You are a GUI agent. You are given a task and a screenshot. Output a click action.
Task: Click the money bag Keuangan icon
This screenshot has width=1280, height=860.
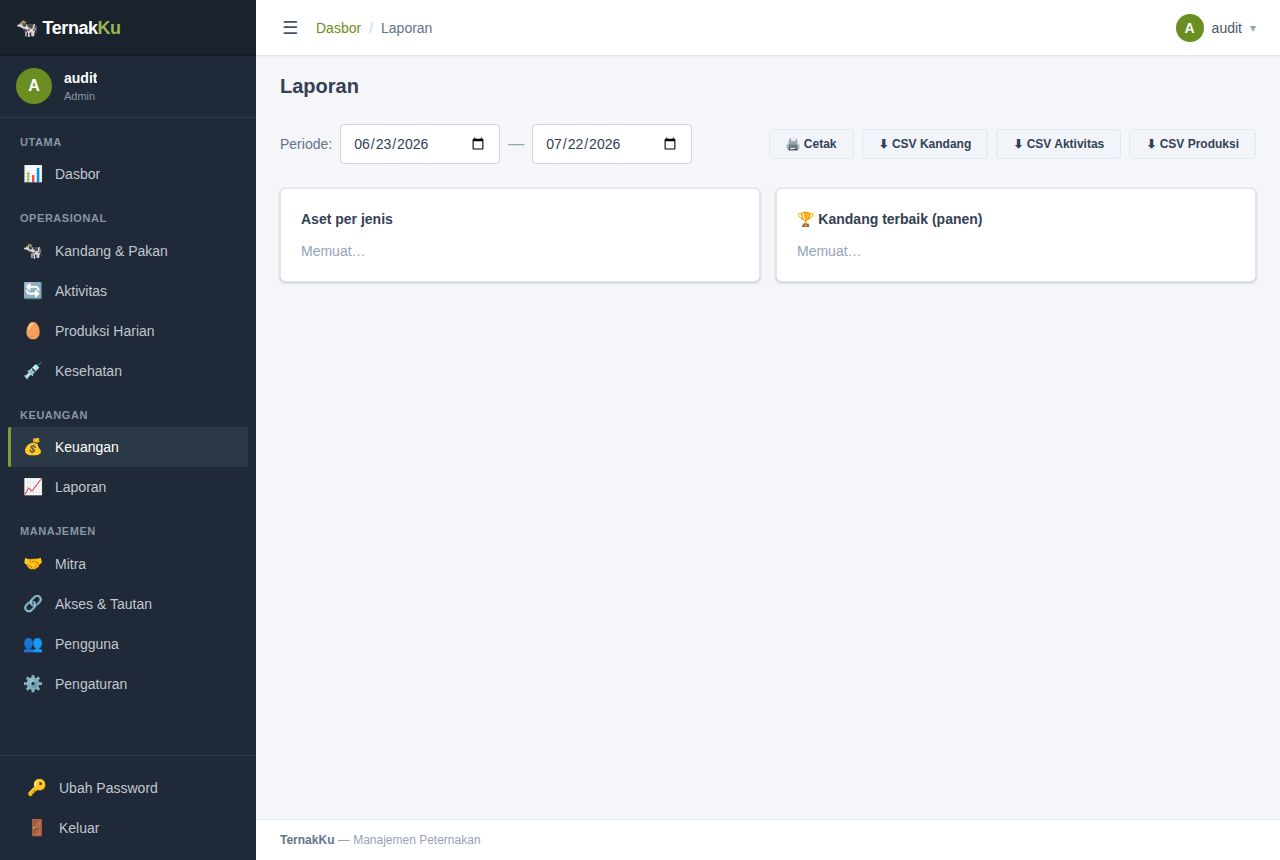(33, 447)
